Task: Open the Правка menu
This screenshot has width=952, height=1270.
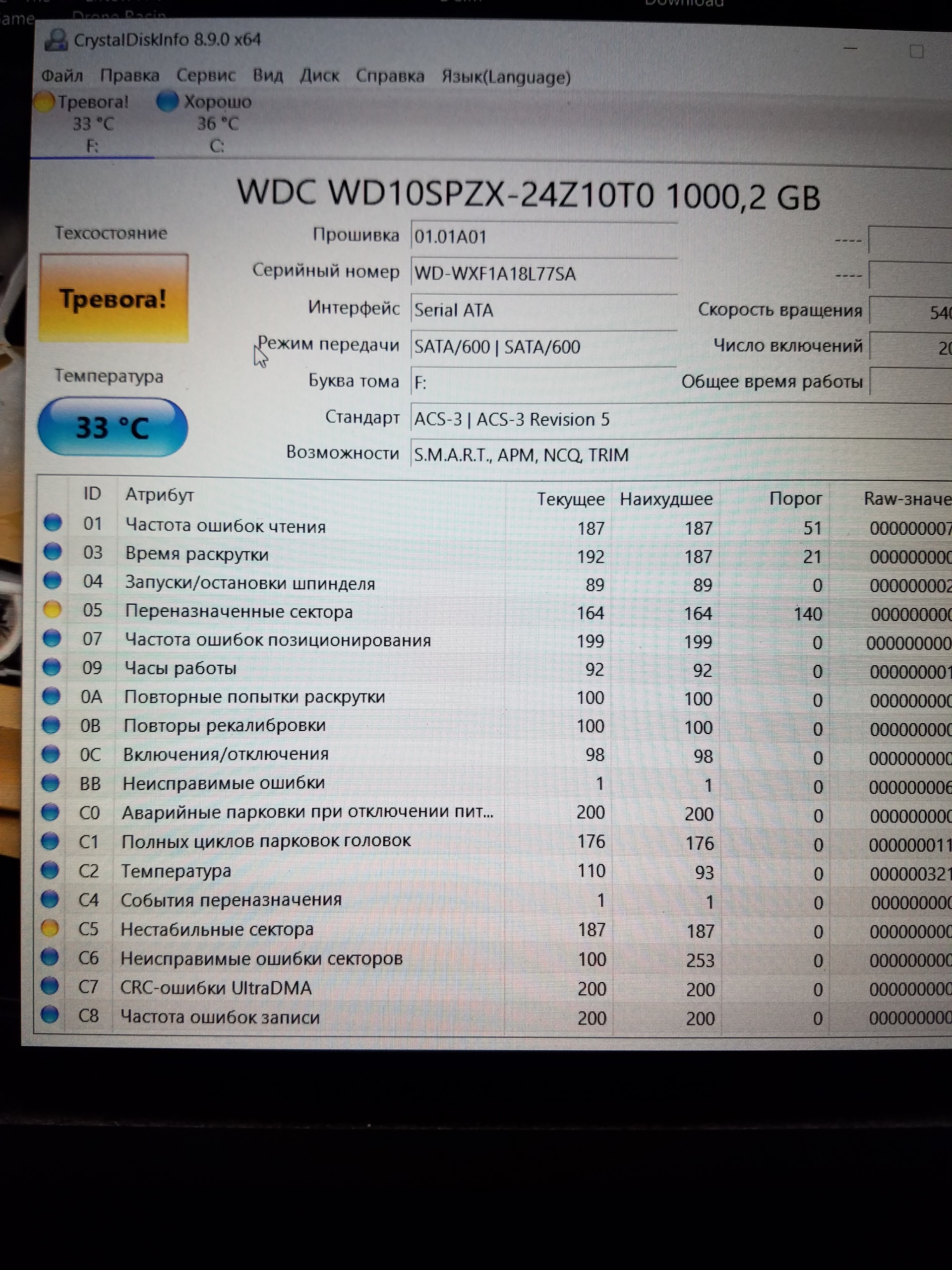Action: click(130, 76)
